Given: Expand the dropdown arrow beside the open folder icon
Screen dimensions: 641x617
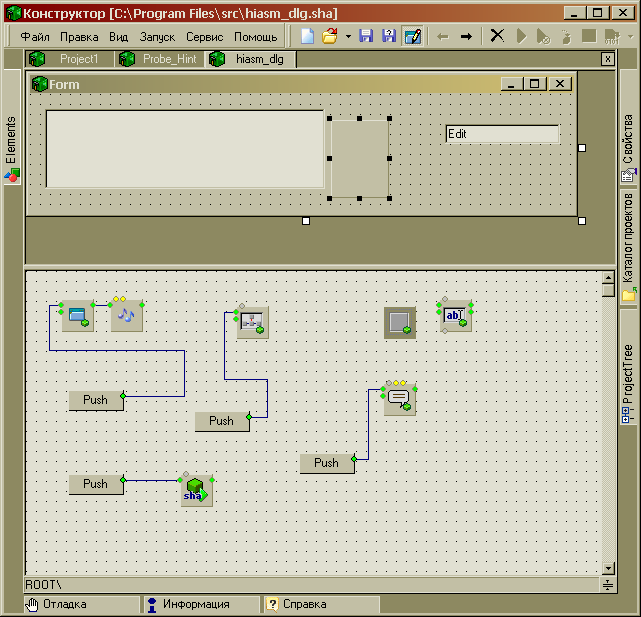Looking at the screenshot, I should click(x=348, y=36).
